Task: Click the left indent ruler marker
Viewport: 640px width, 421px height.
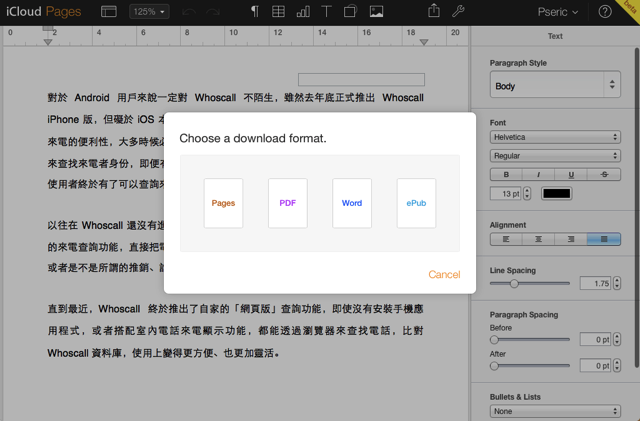Action: [x=48, y=42]
